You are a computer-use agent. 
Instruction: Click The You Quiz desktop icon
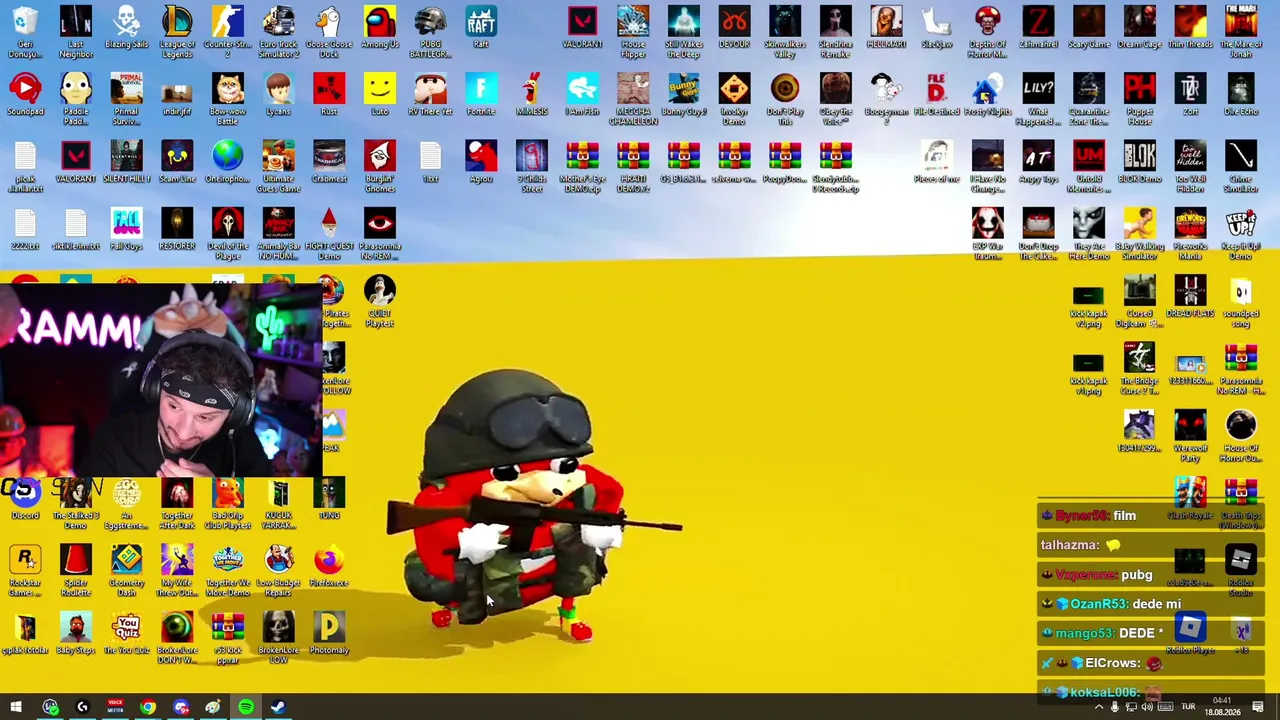coord(127,633)
